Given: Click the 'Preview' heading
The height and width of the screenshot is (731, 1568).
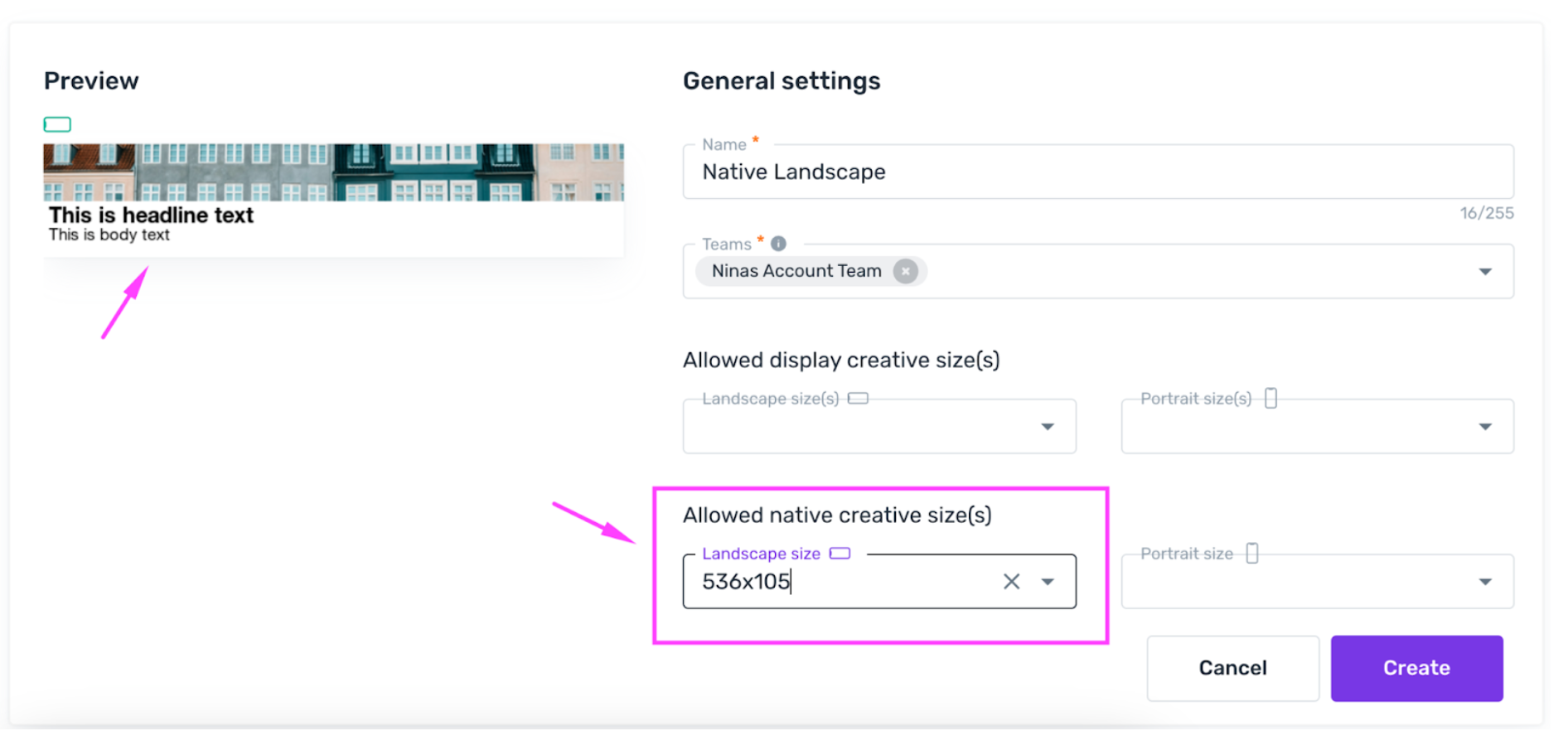Looking at the screenshot, I should (x=91, y=81).
